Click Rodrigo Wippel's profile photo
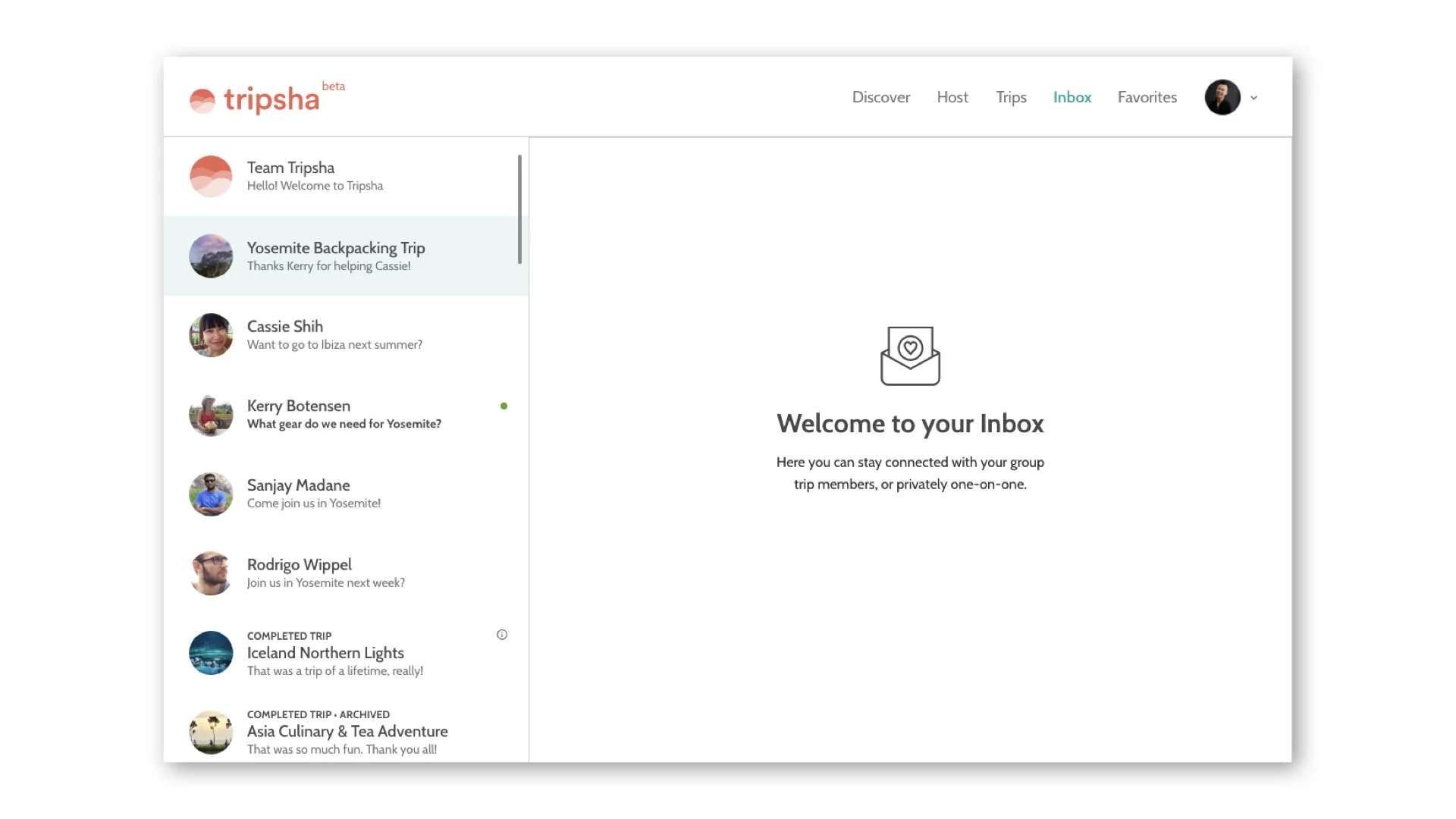The height and width of the screenshot is (819, 1456). click(211, 573)
